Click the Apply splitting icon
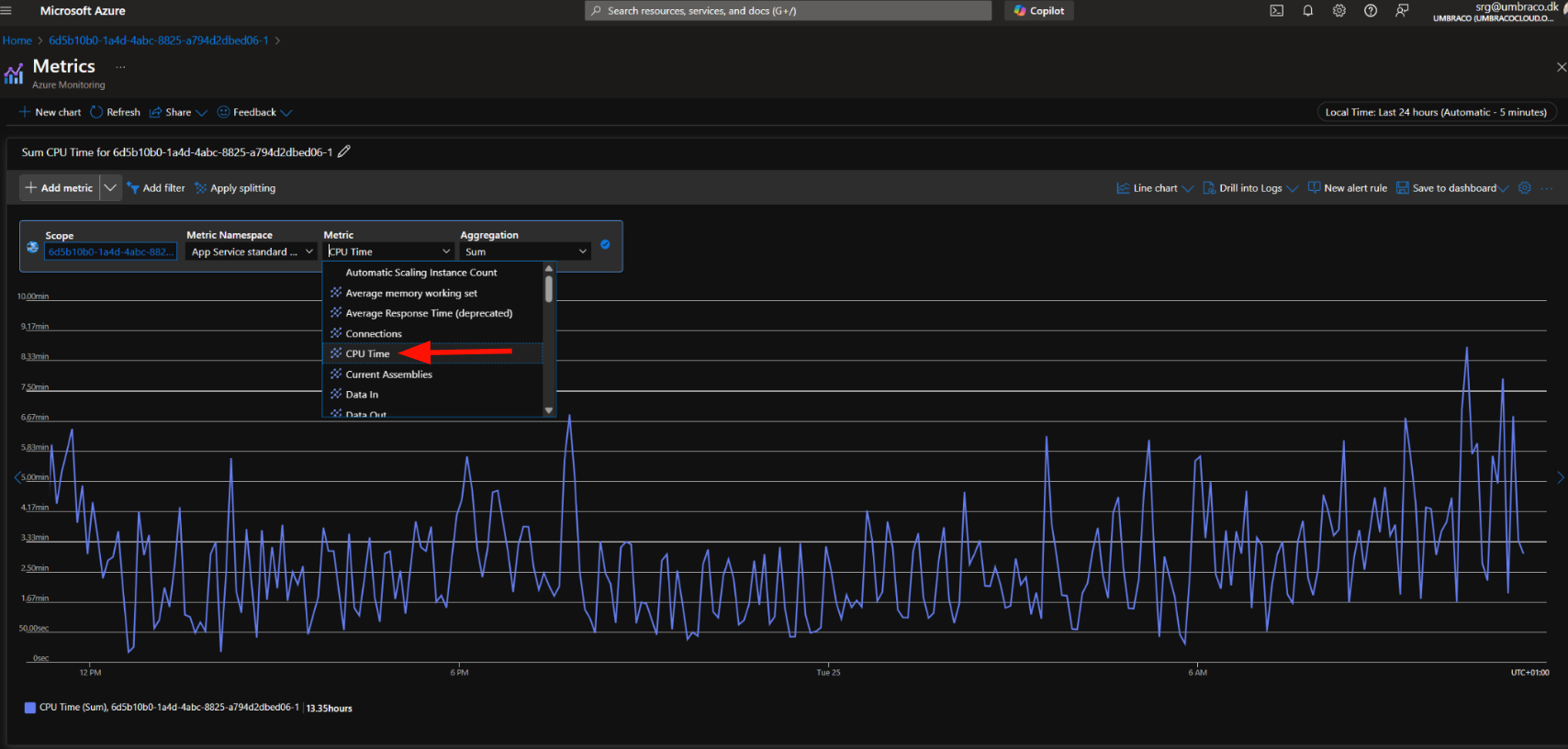This screenshot has width=1568, height=749. point(201,188)
